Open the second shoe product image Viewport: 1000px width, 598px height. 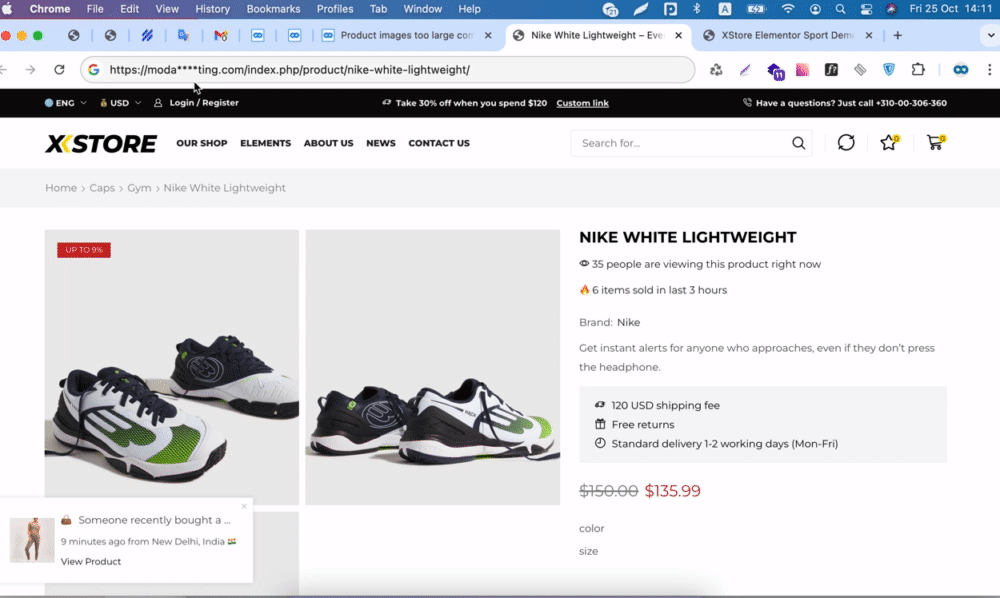coord(432,367)
